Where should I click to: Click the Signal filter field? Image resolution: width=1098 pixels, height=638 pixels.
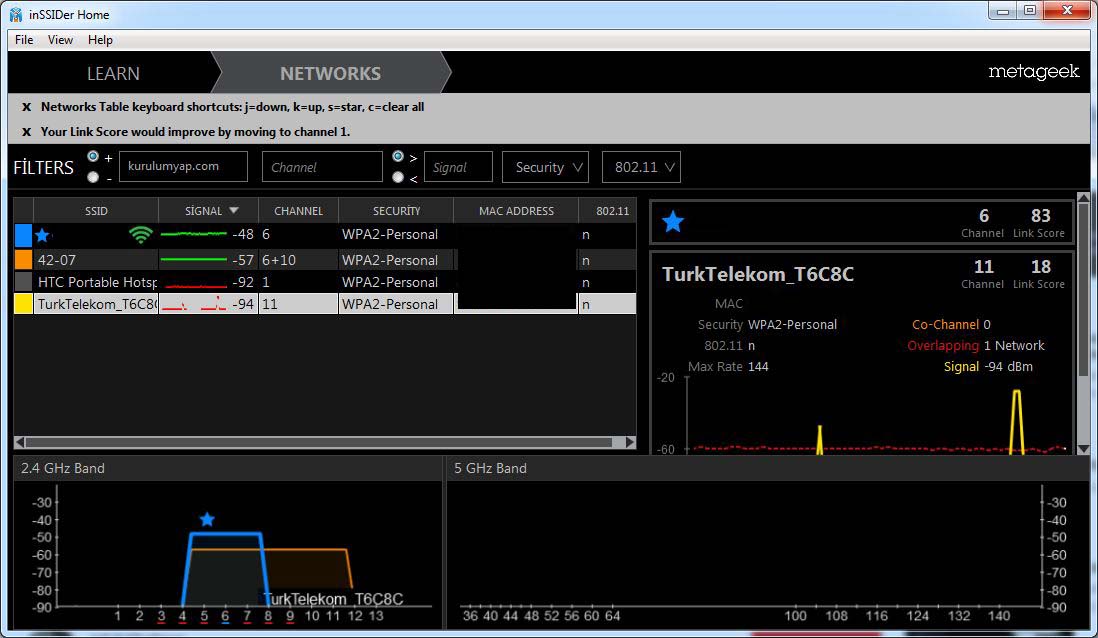[x=458, y=167]
